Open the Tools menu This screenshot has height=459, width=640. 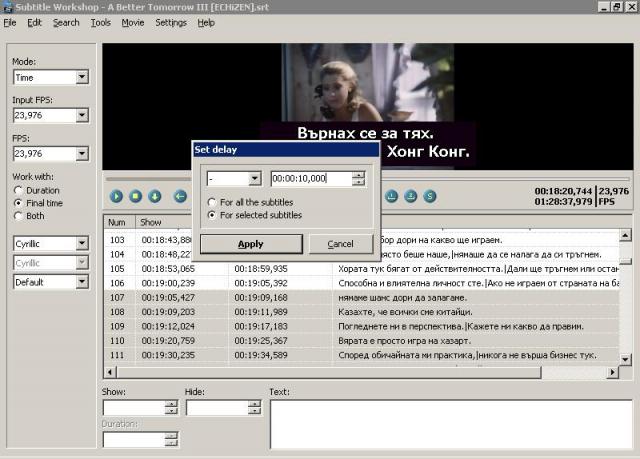coord(100,22)
